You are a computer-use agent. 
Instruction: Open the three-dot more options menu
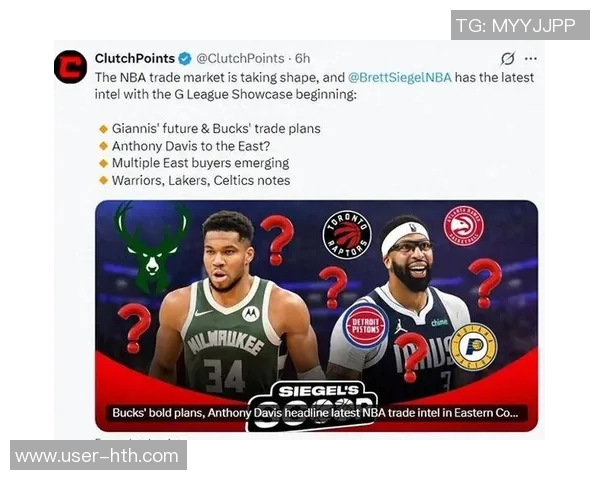[531, 59]
